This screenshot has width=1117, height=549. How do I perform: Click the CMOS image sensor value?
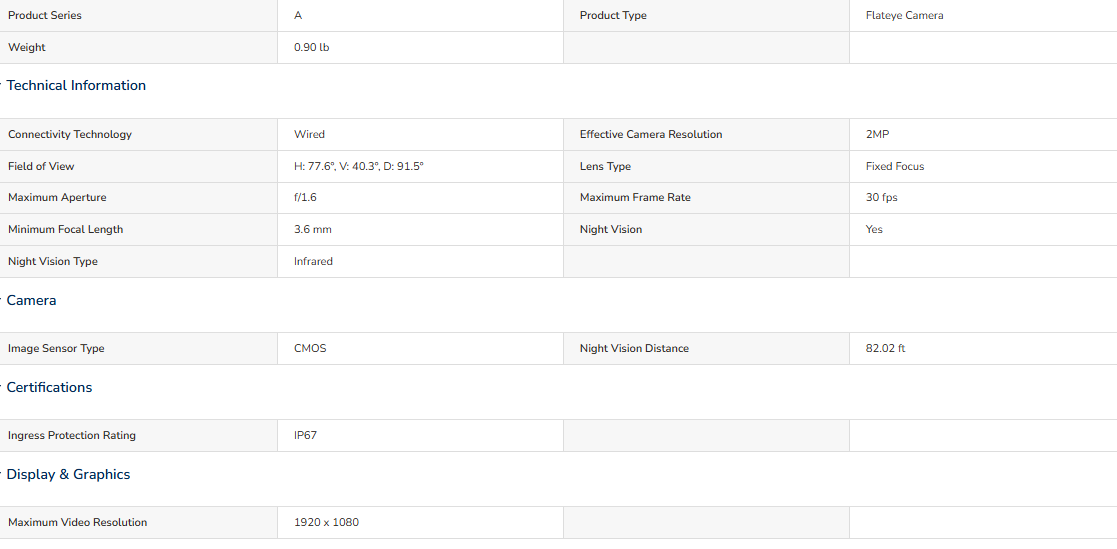point(311,349)
